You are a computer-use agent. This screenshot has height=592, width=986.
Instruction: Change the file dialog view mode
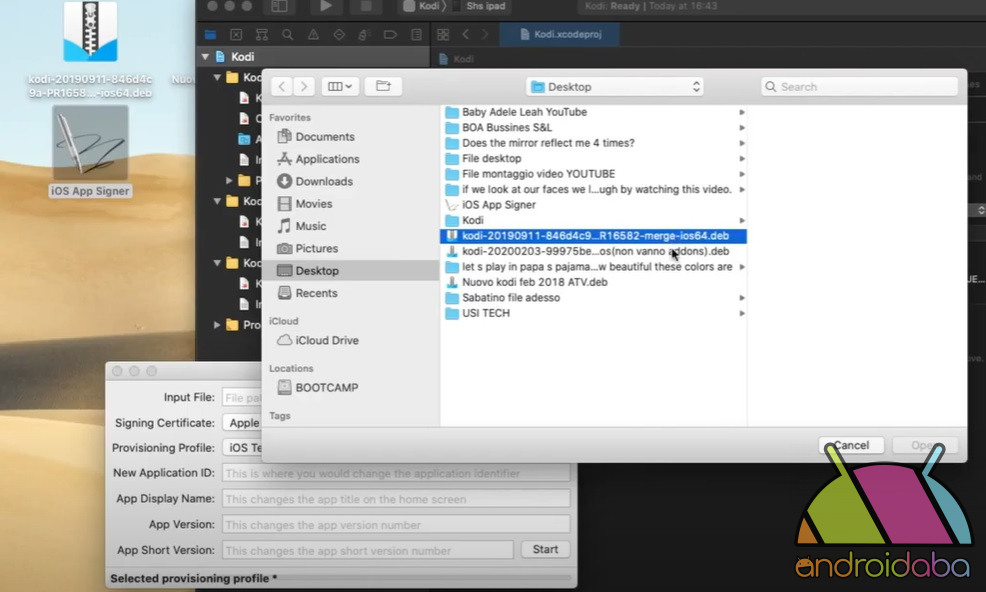tap(340, 86)
